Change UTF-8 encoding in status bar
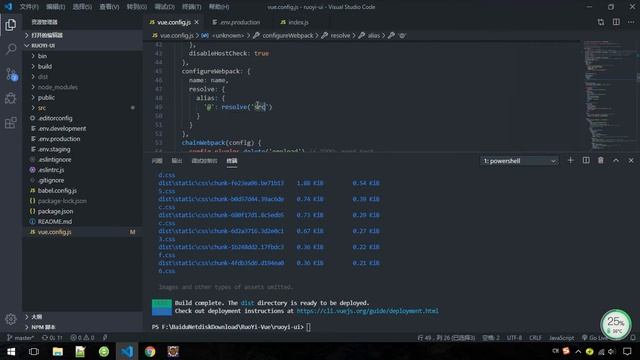640x360 pixels. [x=514, y=338]
